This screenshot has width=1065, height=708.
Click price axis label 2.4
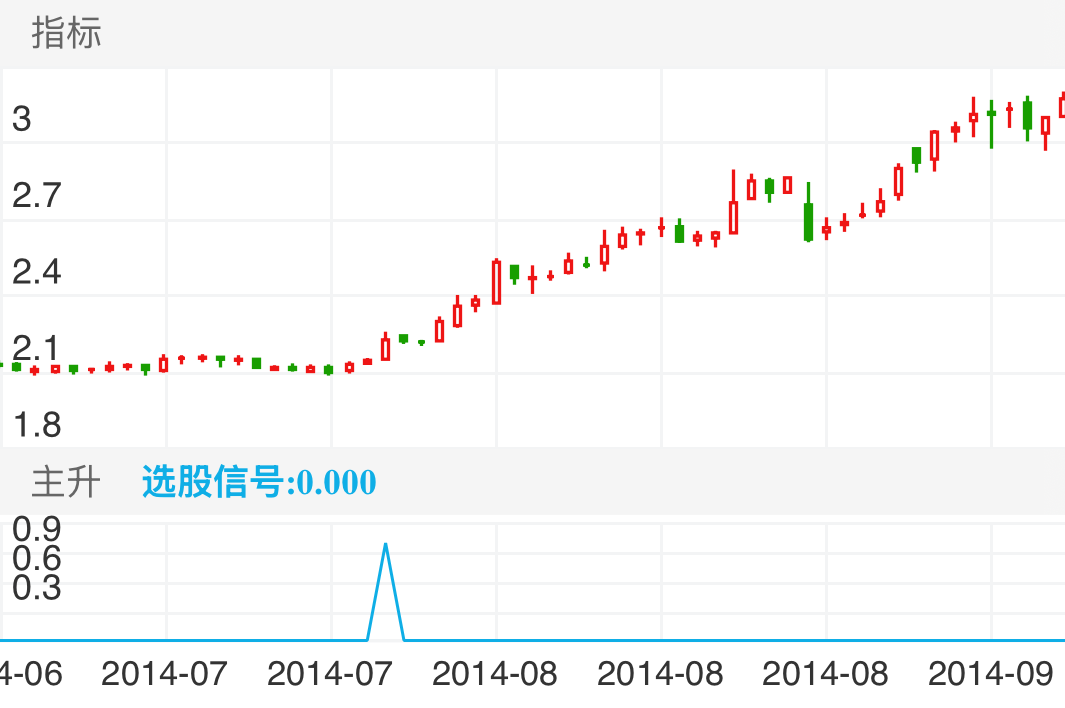coord(37,272)
